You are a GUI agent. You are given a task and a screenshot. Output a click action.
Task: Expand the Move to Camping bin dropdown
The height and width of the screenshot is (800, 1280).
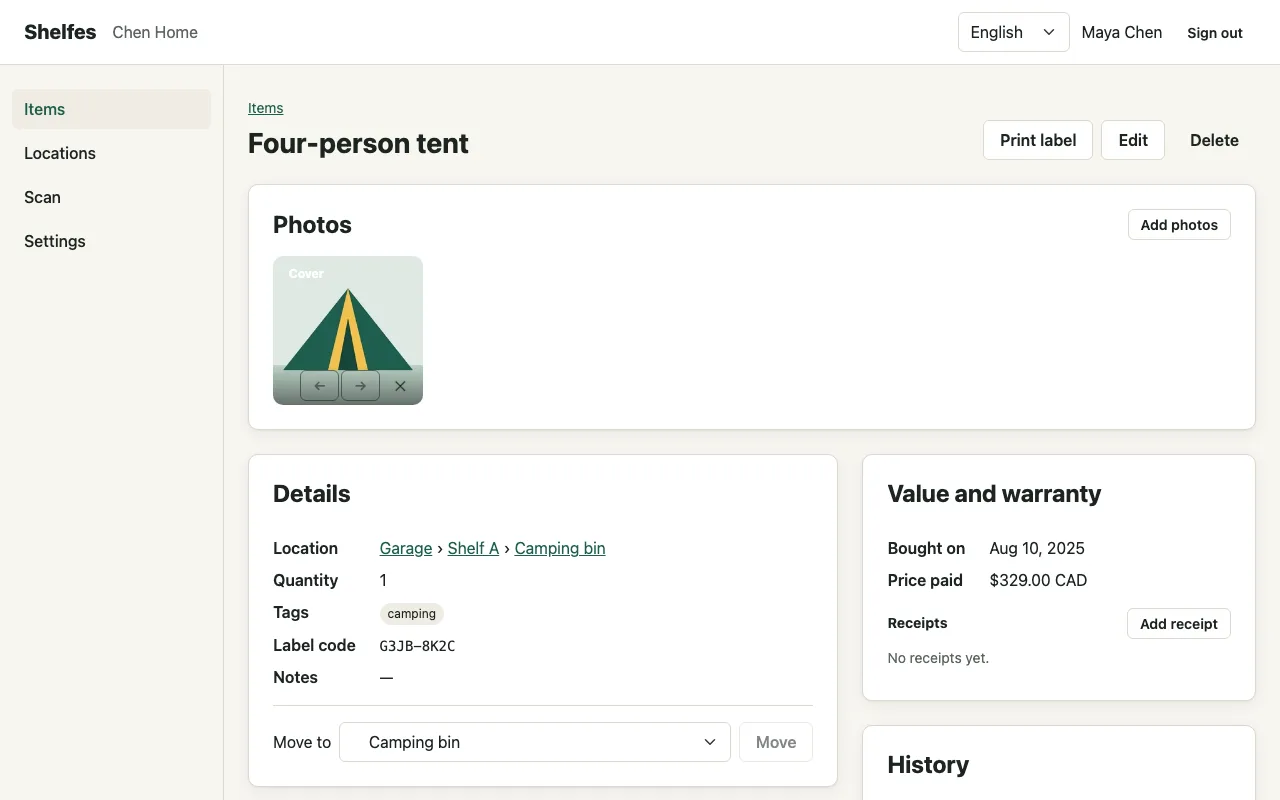click(x=535, y=742)
